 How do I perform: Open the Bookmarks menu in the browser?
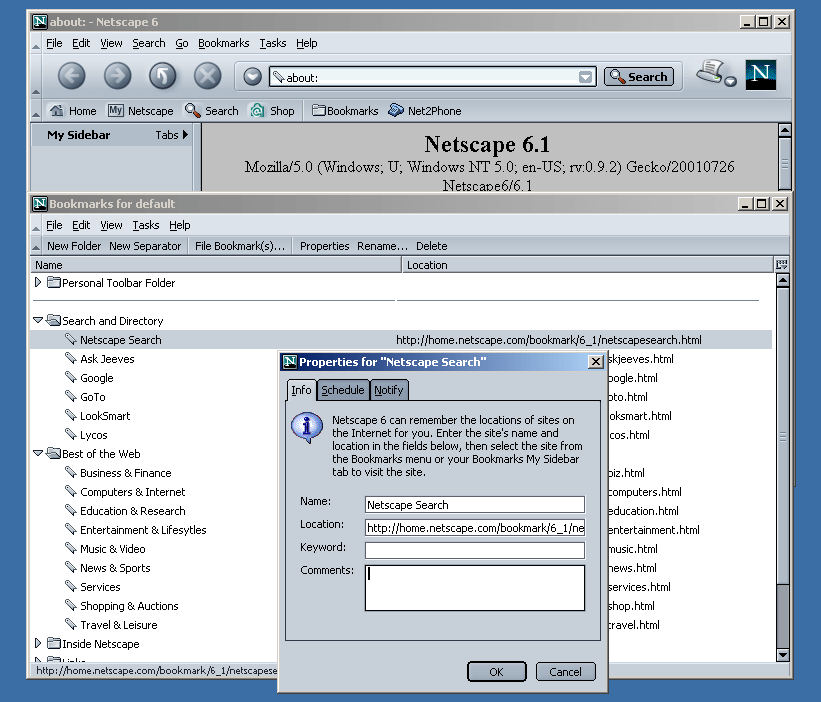pos(224,43)
